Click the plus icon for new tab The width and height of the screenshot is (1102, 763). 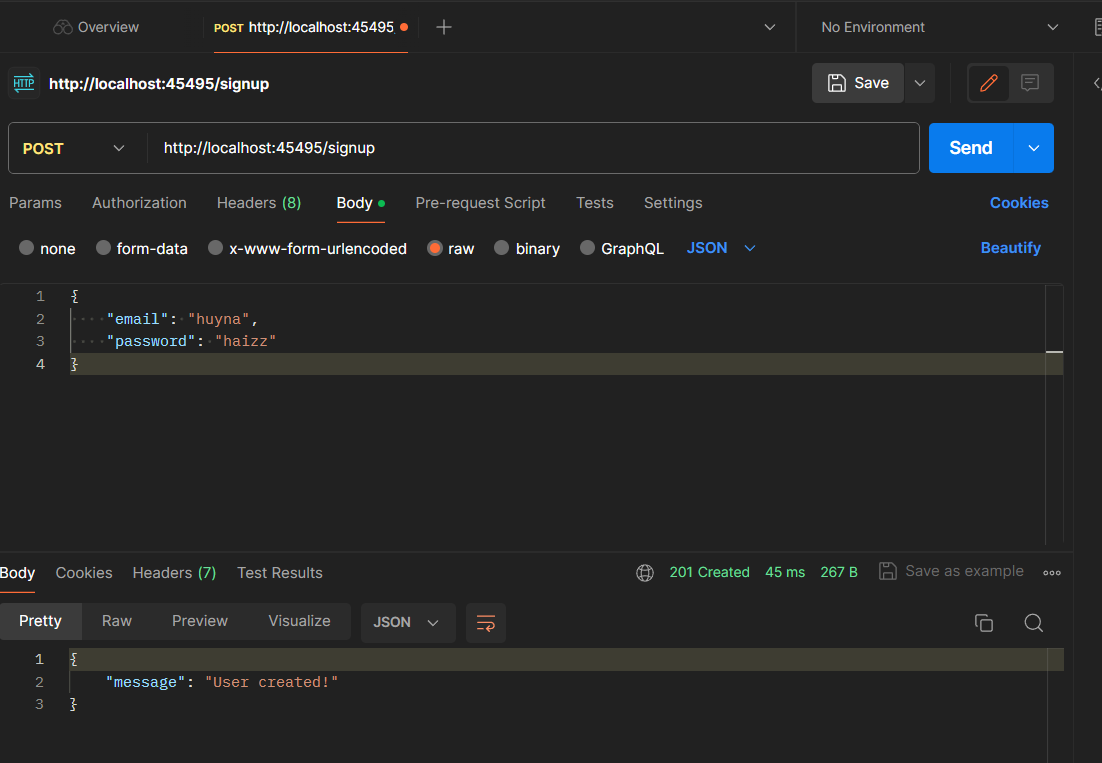[444, 27]
